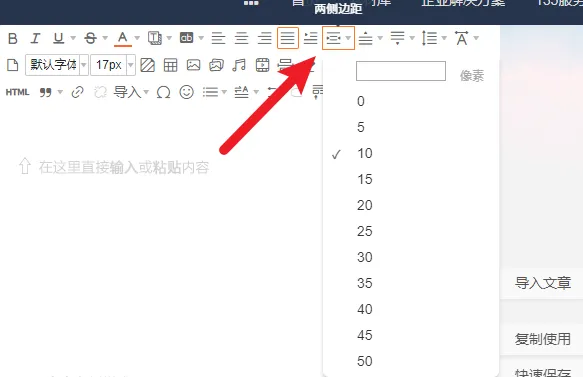Insert a special character omega
The height and width of the screenshot is (377, 583).
(164, 92)
